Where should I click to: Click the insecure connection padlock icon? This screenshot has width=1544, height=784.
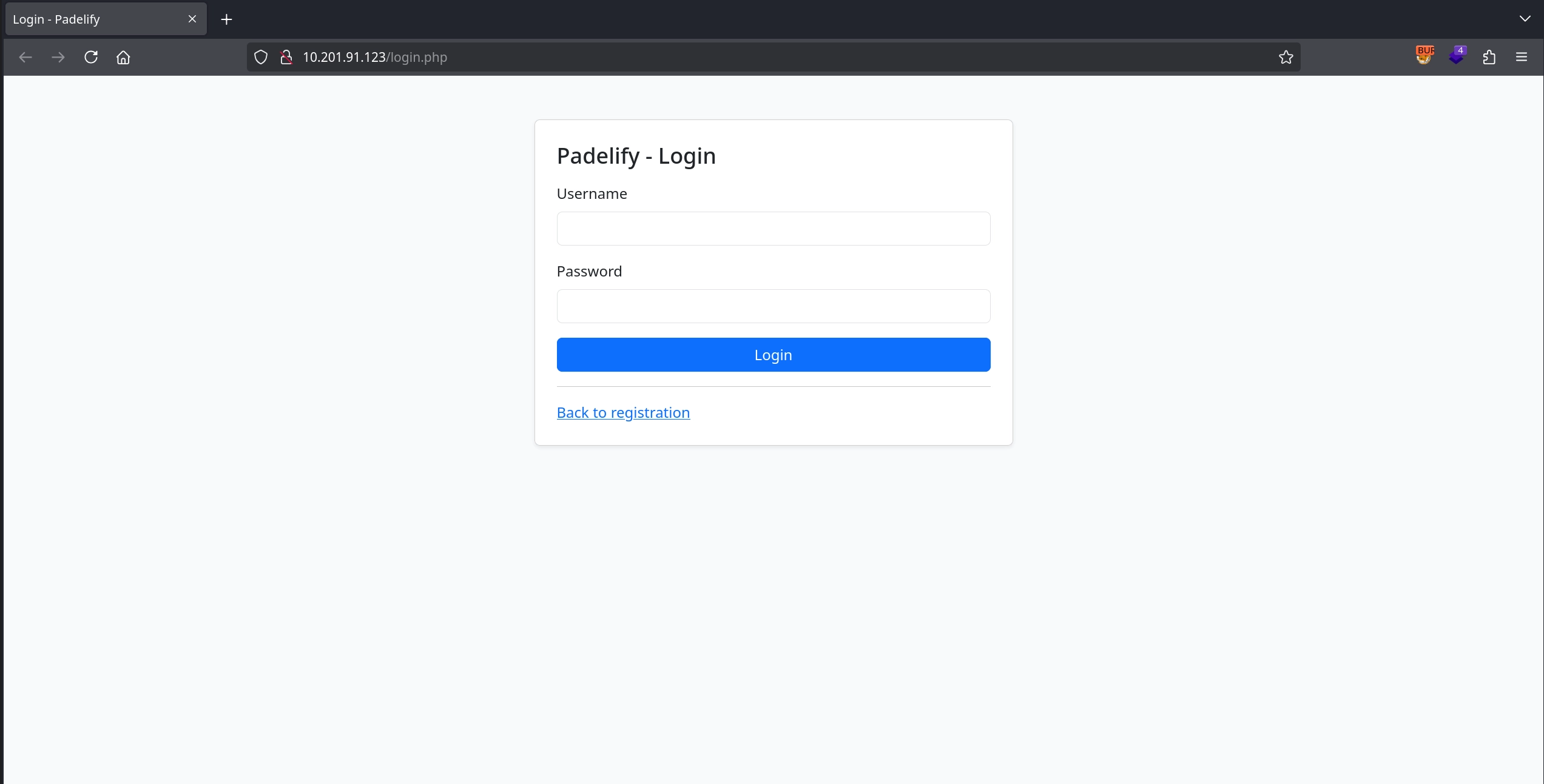(286, 57)
